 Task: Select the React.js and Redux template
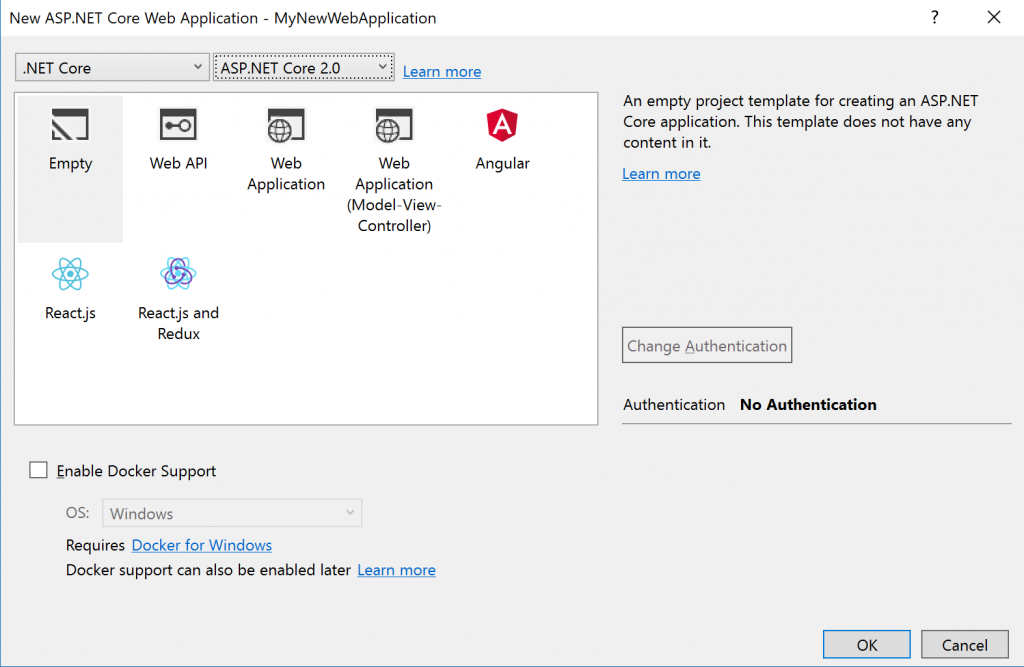pyautogui.click(x=178, y=285)
